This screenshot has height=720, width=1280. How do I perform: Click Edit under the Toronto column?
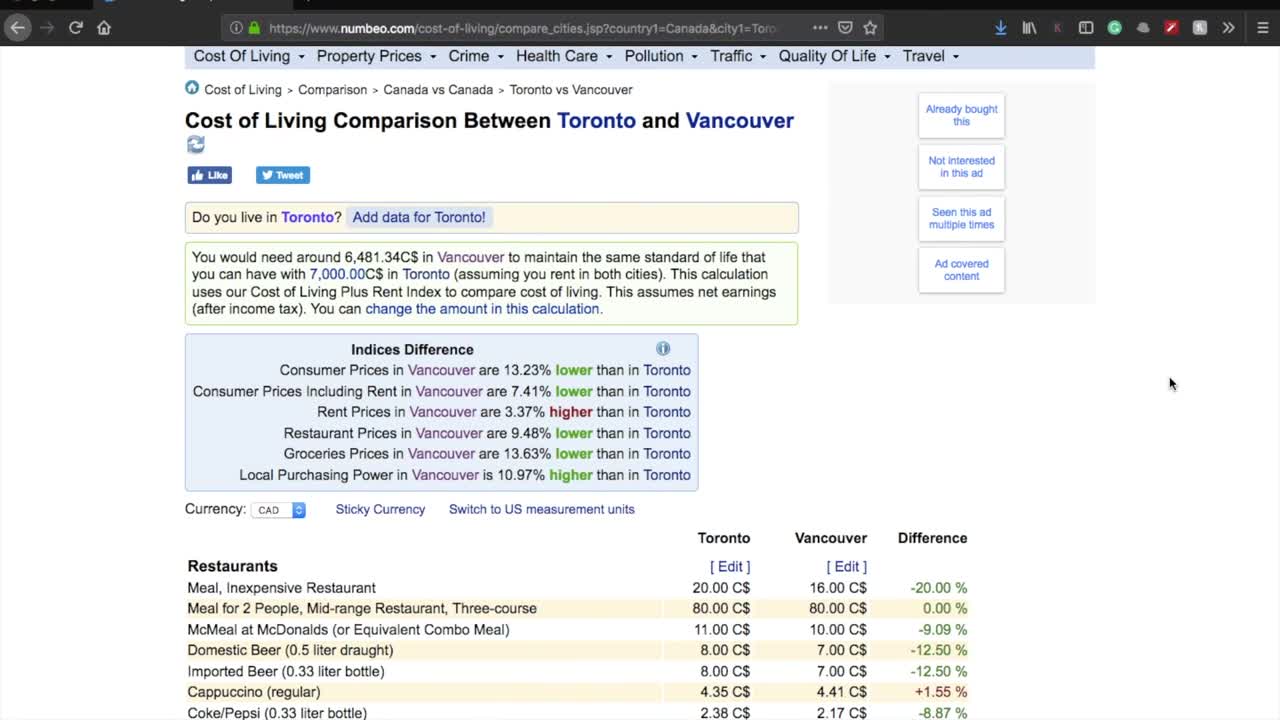730,567
